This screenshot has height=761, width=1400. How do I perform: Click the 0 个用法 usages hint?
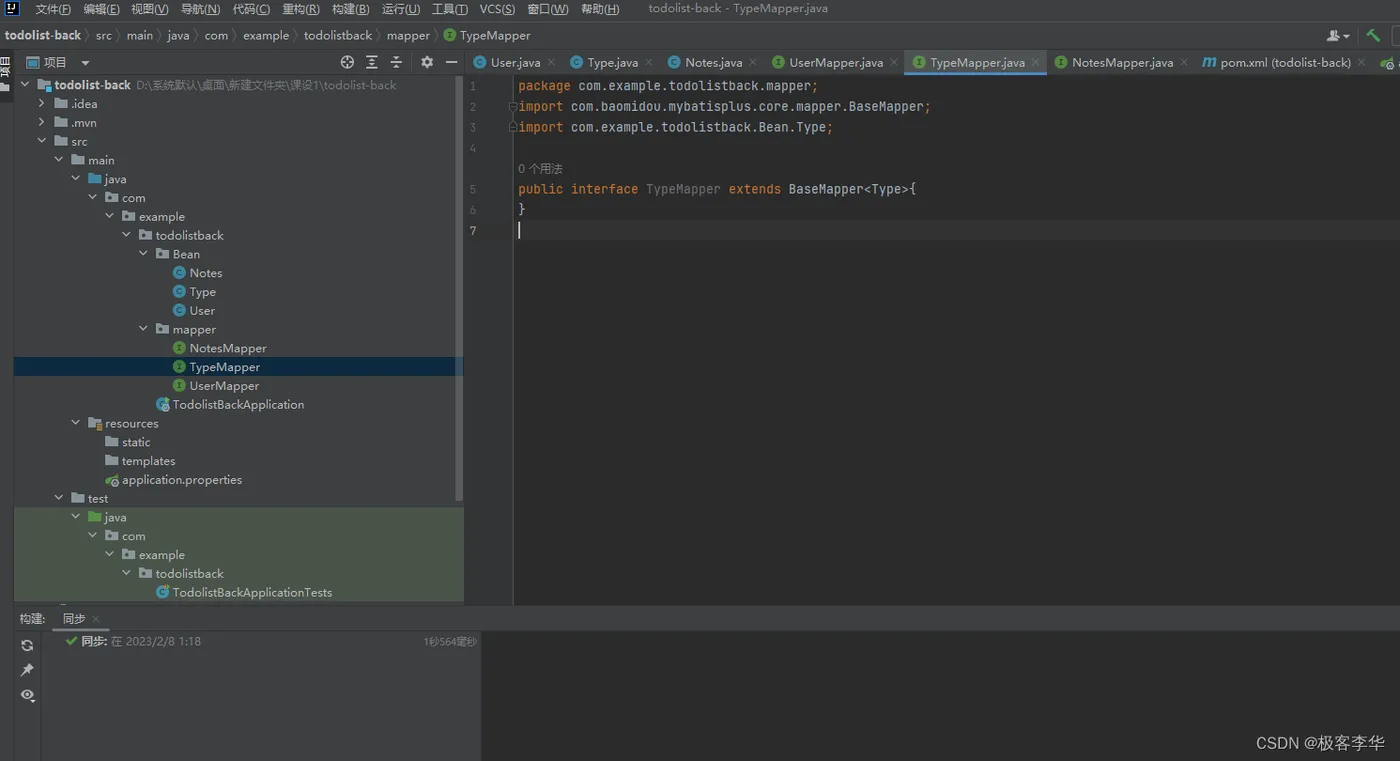point(540,169)
